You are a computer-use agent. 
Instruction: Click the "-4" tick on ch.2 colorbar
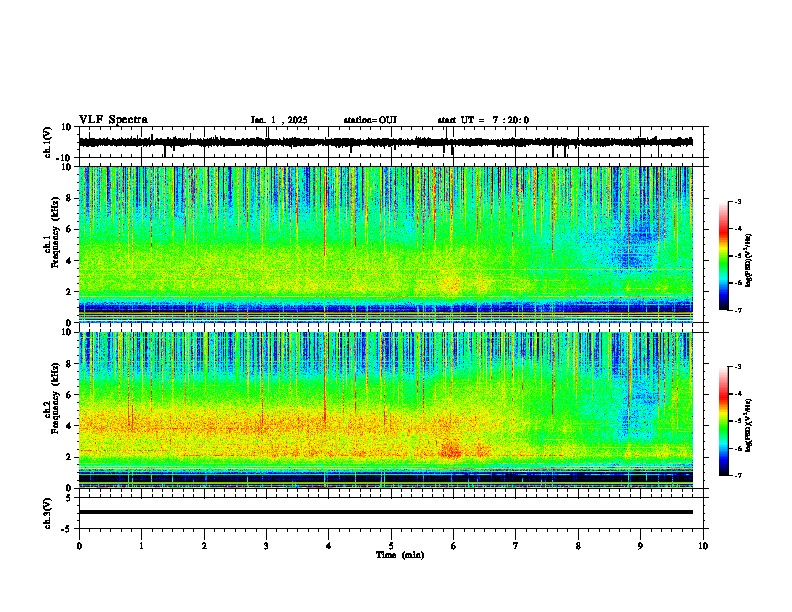point(737,394)
